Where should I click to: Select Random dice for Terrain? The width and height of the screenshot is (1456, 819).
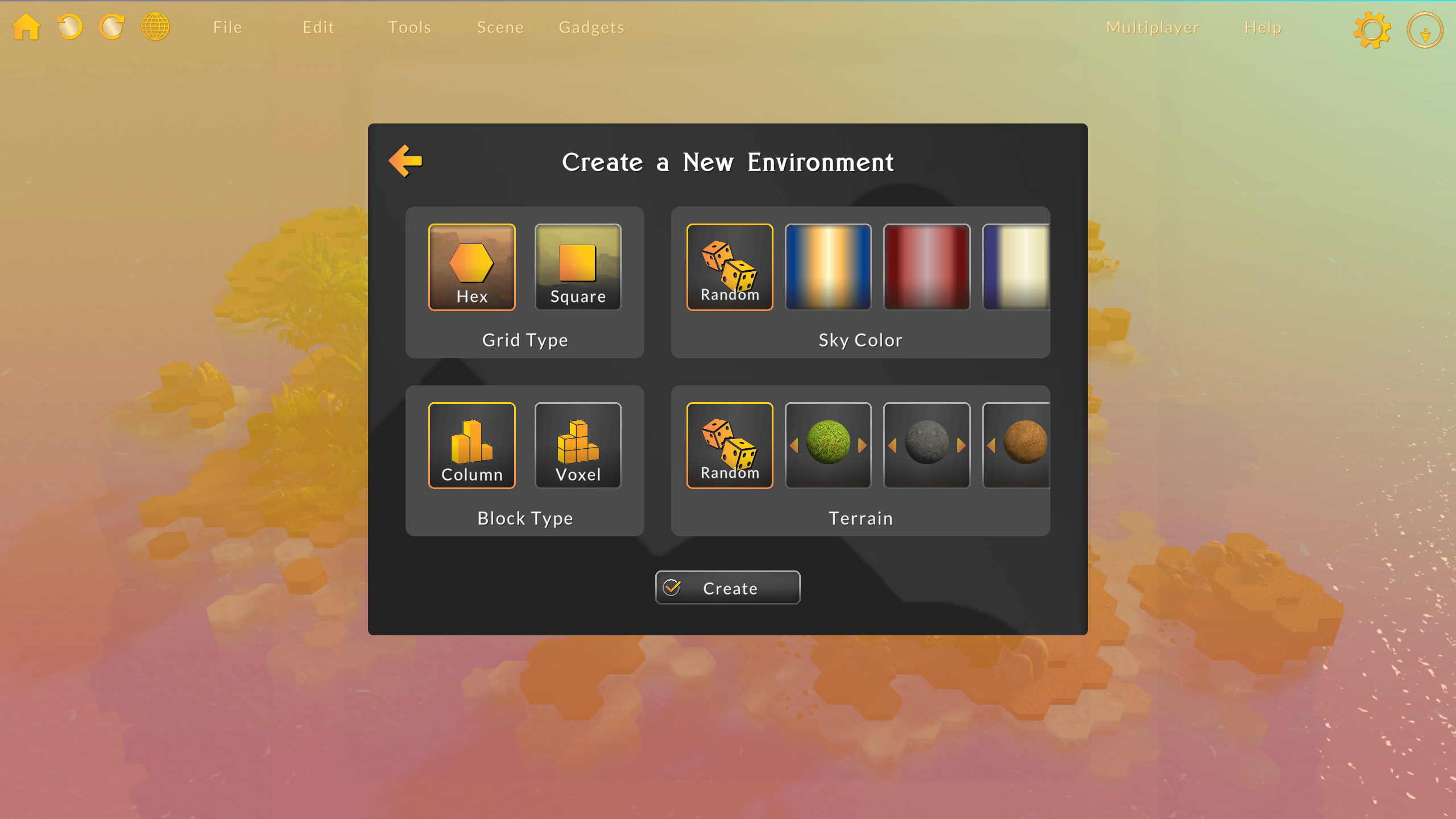[x=730, y=445]
